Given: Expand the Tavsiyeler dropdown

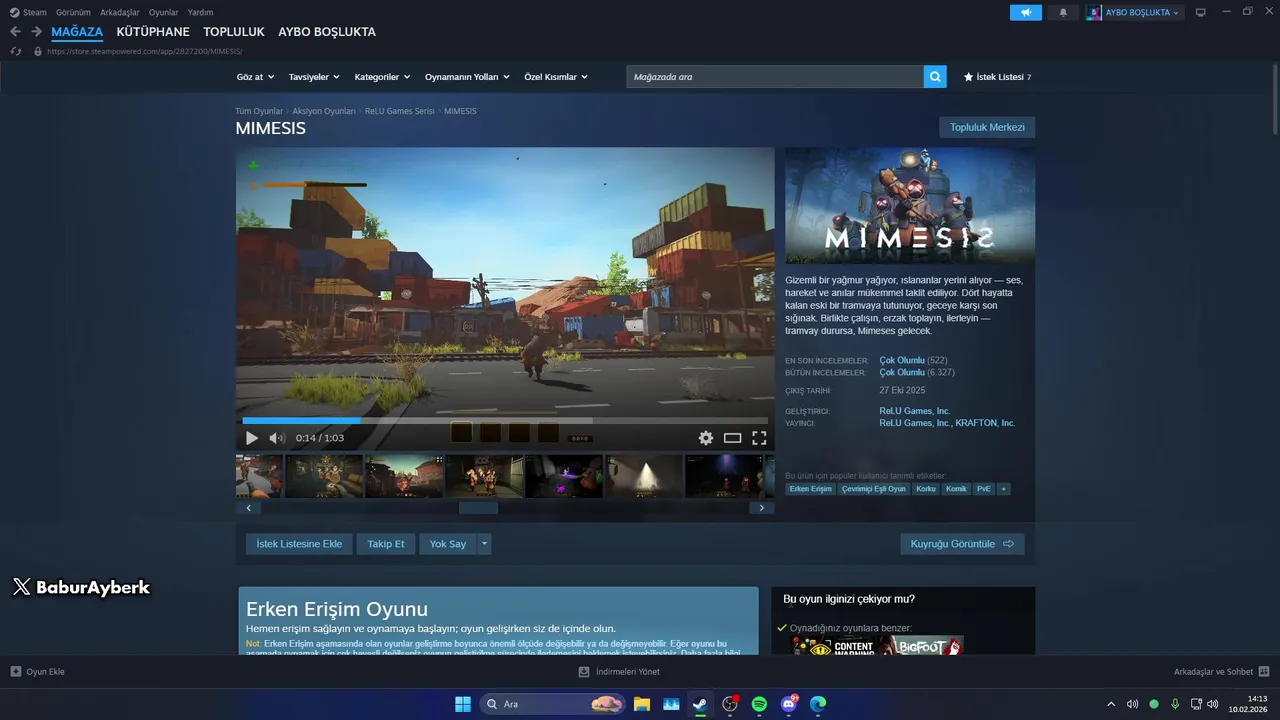Looking at the screenshot, I should [x=314, y=77].
